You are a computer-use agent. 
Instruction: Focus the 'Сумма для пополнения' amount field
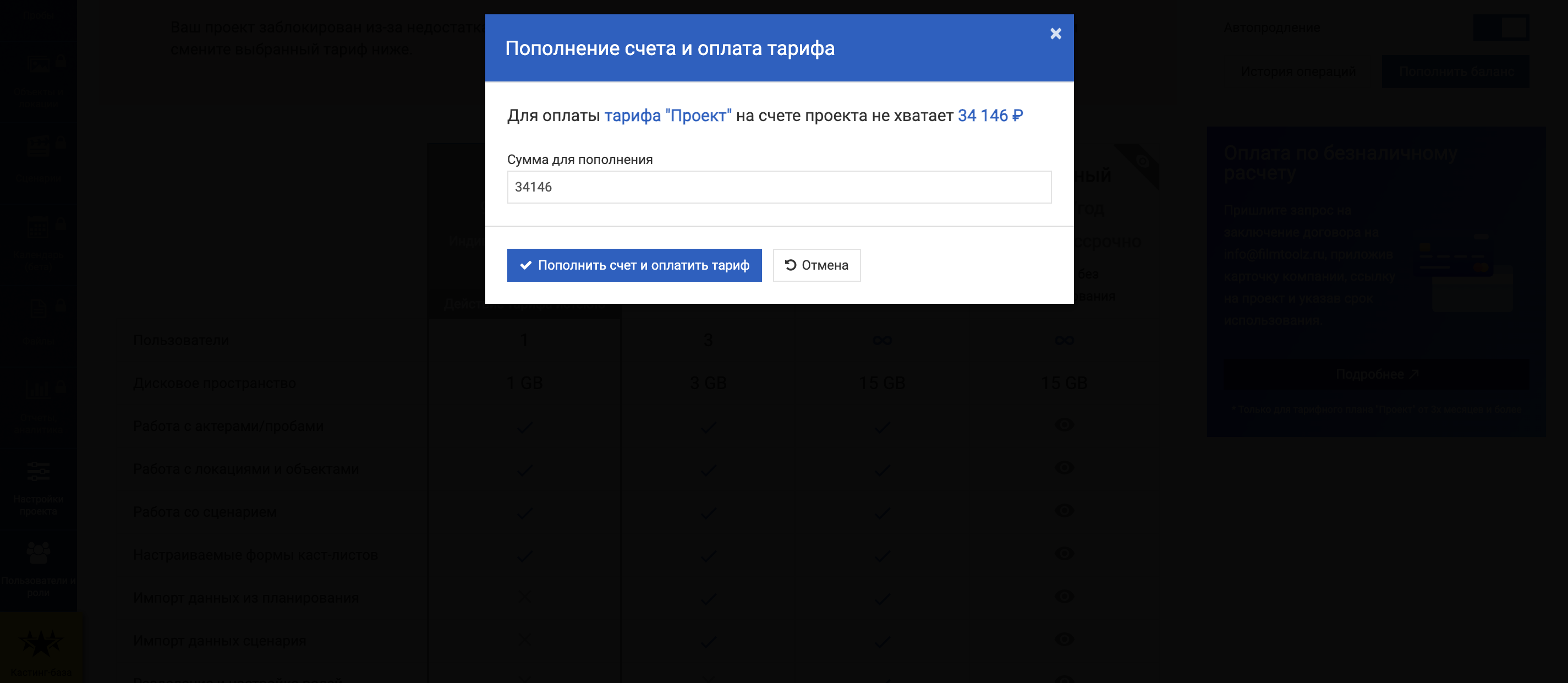coord(779,187)
